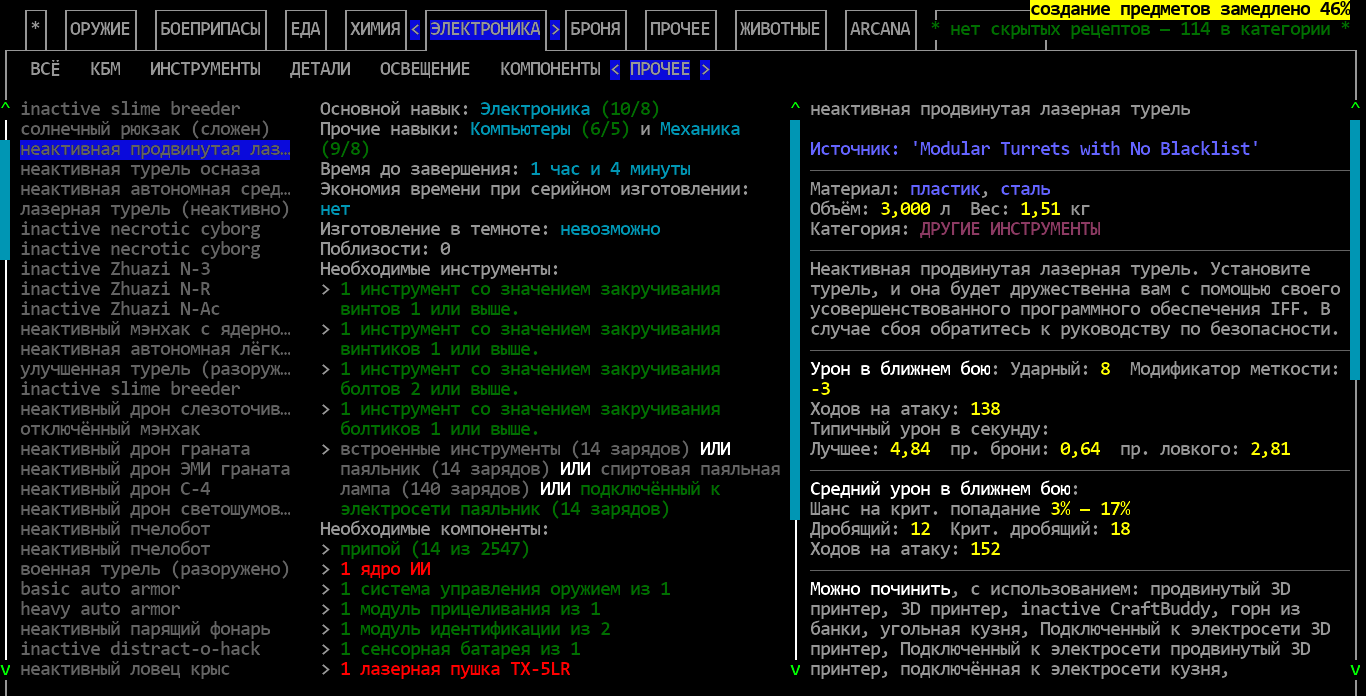Click item info panel left scroll-down caret
Viewport: 1366px width, 696px height.
pyautogui.click(x=795, y=669)
